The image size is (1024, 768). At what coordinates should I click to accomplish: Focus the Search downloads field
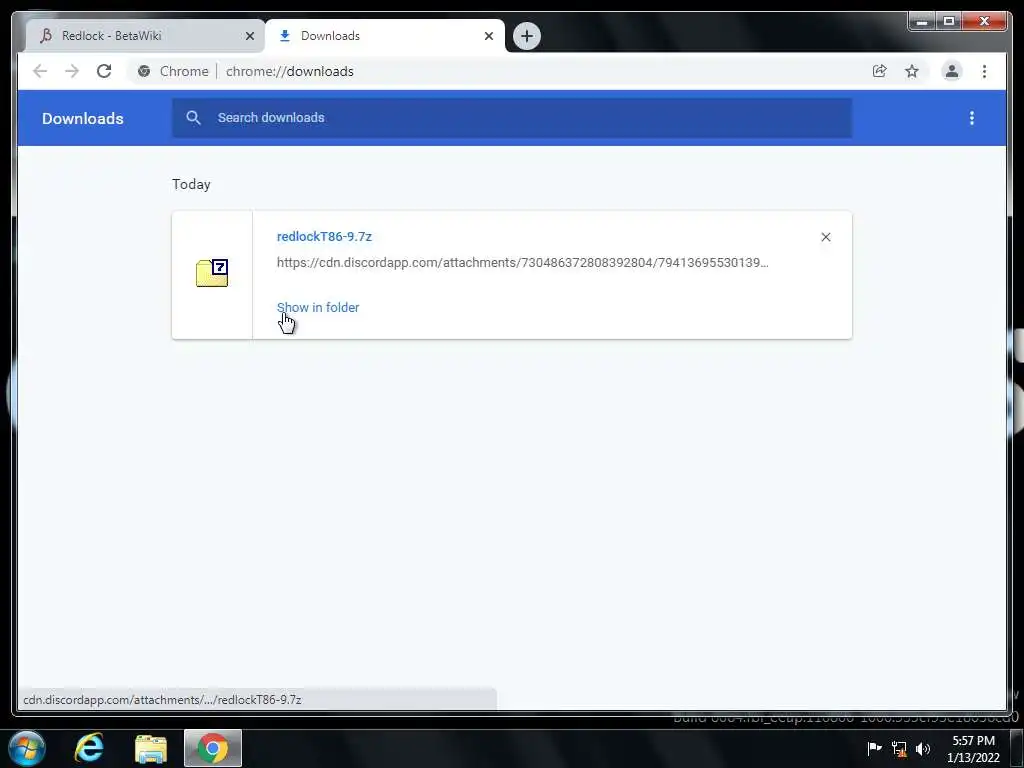tap(512, 118)
